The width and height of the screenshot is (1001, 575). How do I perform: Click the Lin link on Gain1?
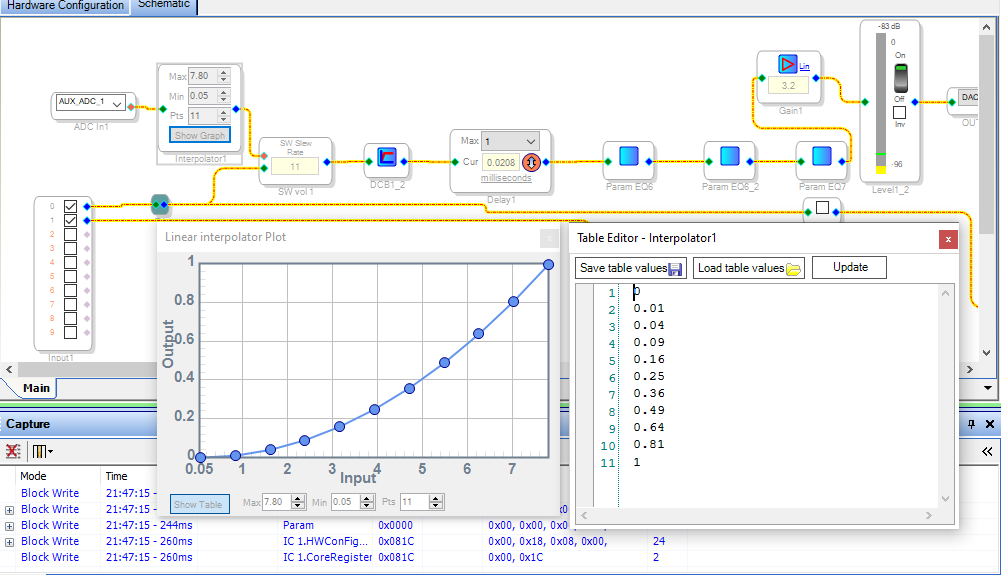point(804,66)
